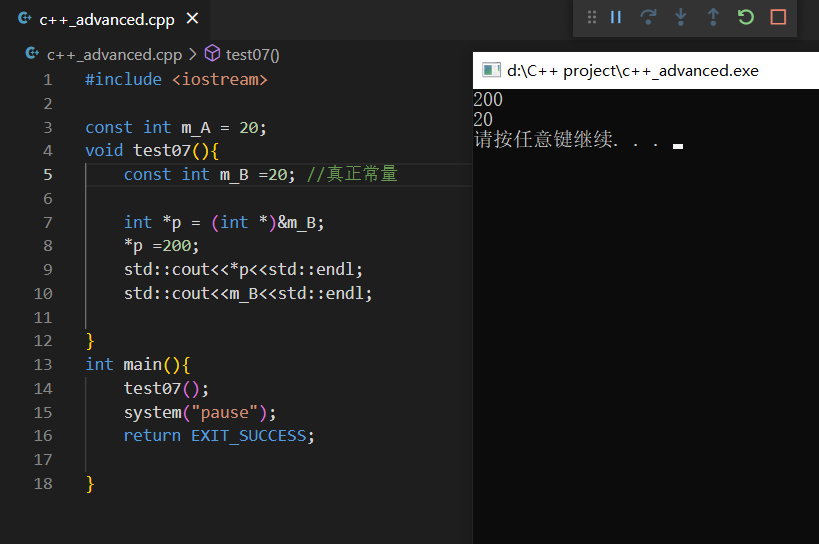Click line number 5 in the gutter
The image size is (819, 544).
(47, 174)
